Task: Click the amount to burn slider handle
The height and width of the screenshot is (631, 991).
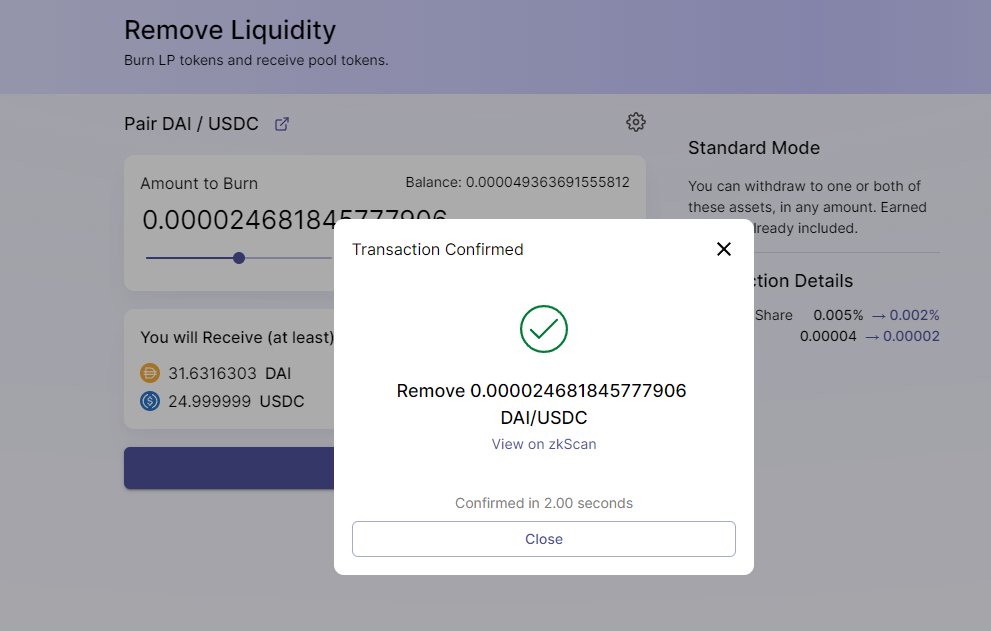Action: click(x=239, y=258)
